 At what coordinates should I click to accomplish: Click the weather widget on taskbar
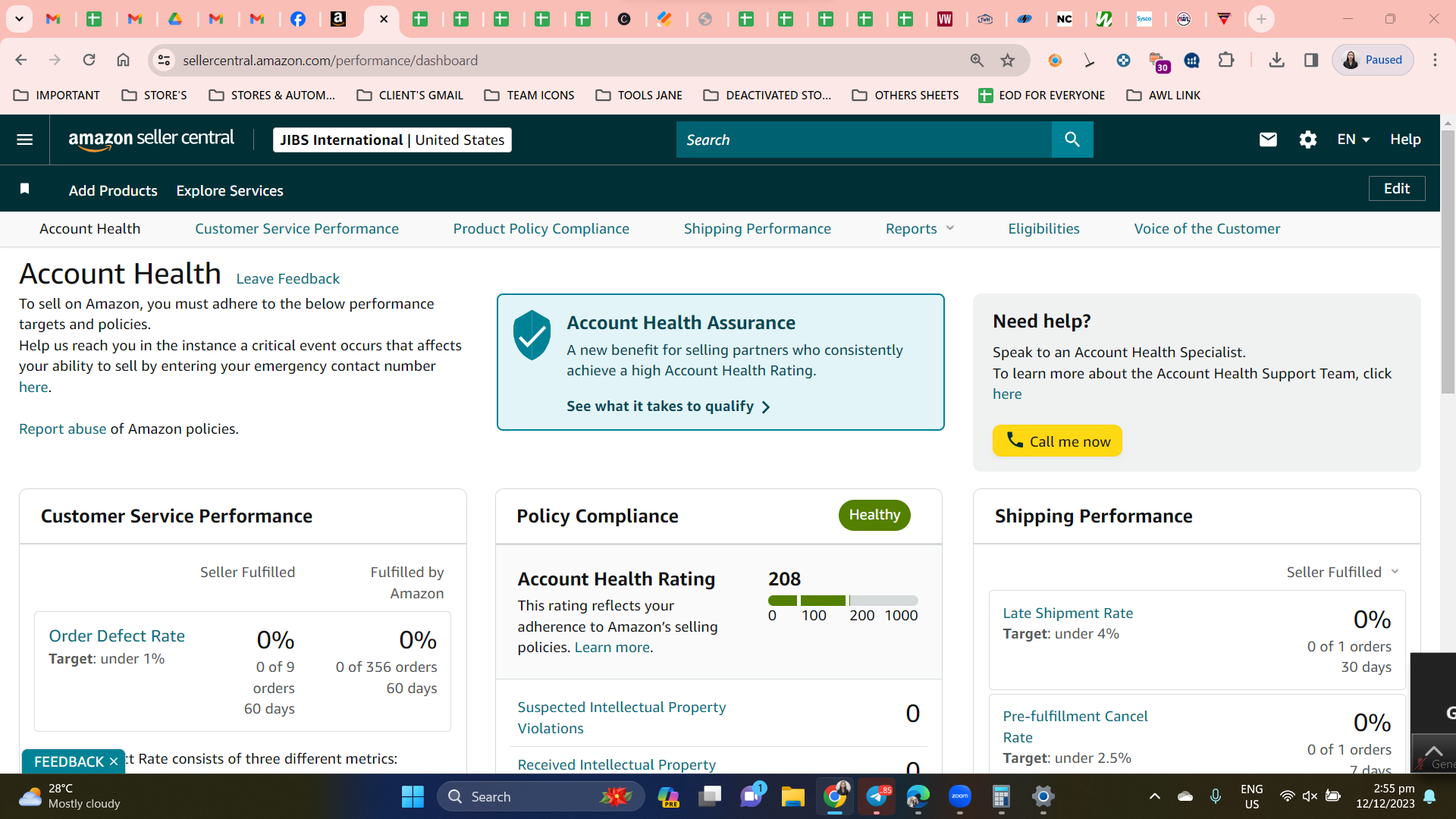(x=70, y=796)
